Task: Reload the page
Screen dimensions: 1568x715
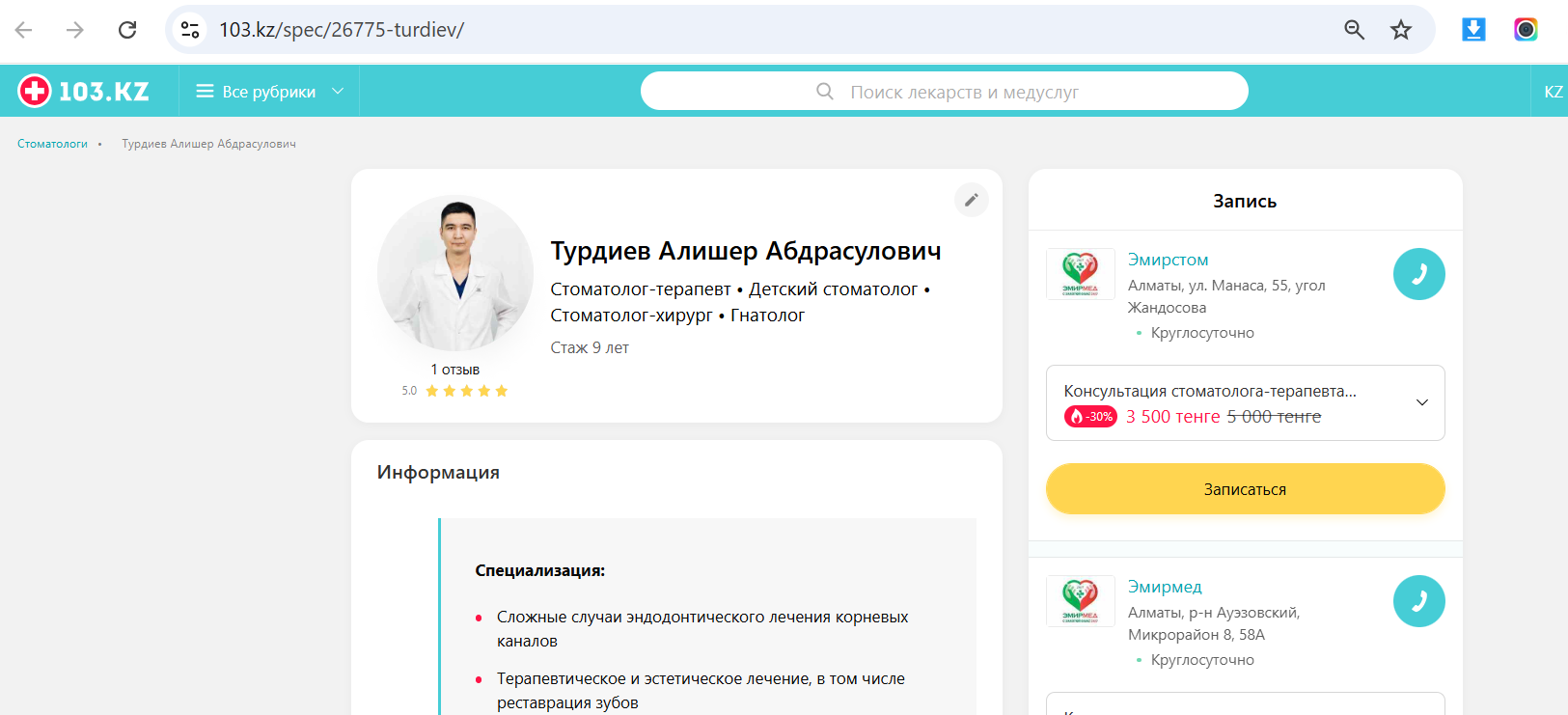Action: click(127, 30)
